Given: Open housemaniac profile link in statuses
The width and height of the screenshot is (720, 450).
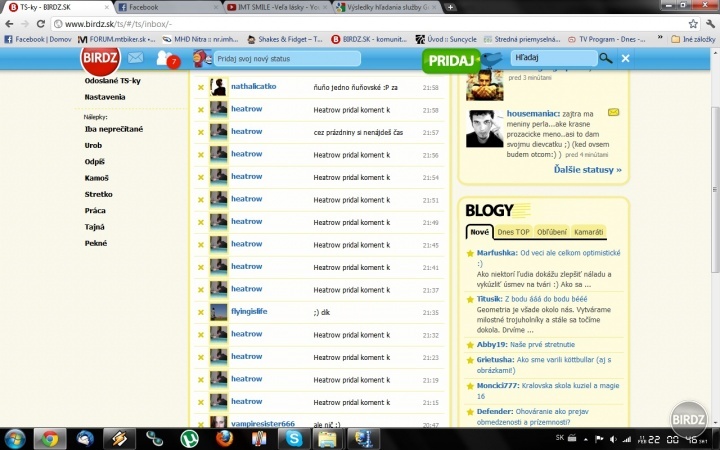Looking at the screenshot, I should pyautogui.click(x=533, y=113).
